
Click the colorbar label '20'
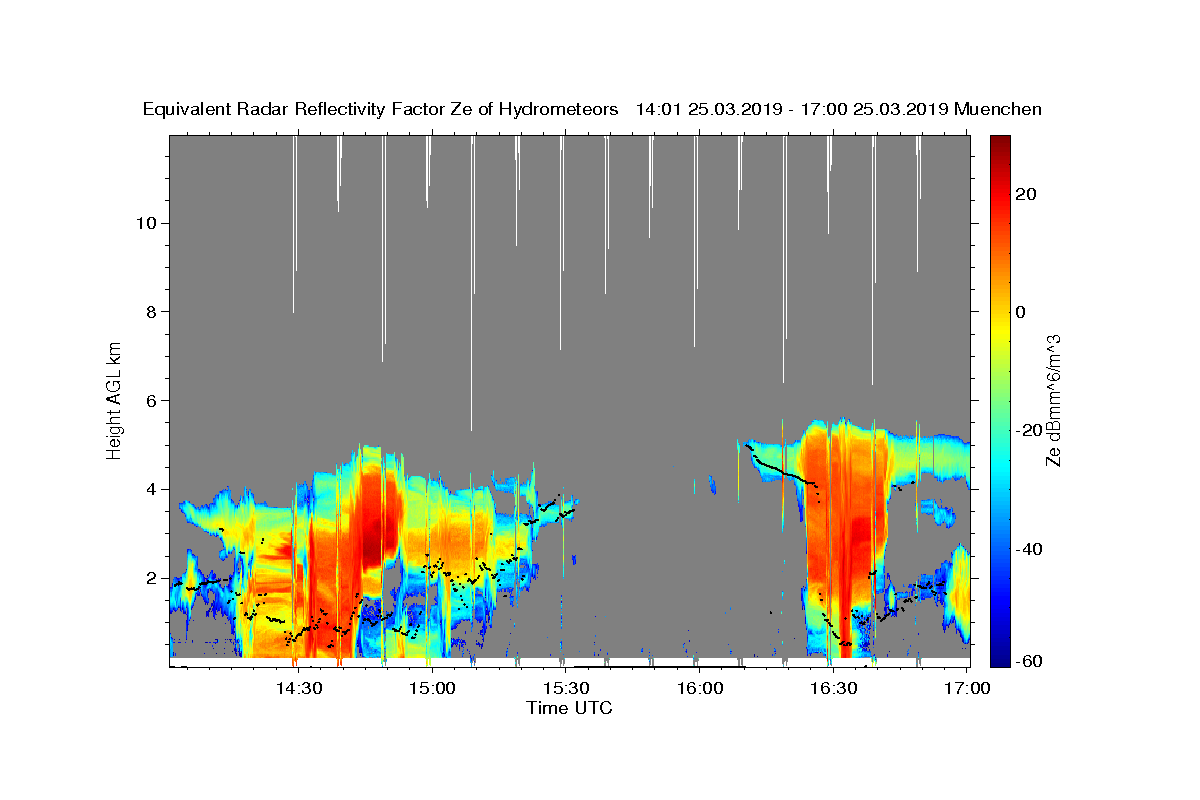click(x=1025, y=194)
